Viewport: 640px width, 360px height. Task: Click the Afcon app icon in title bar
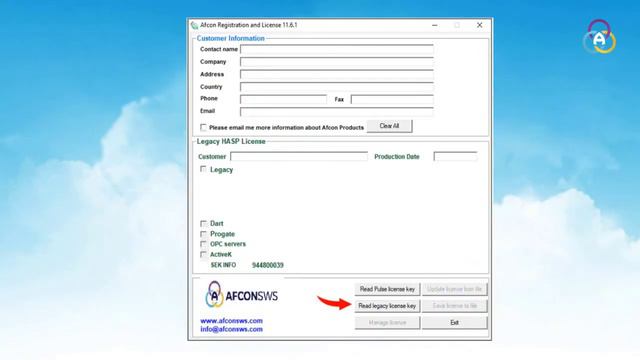(195, 25)
